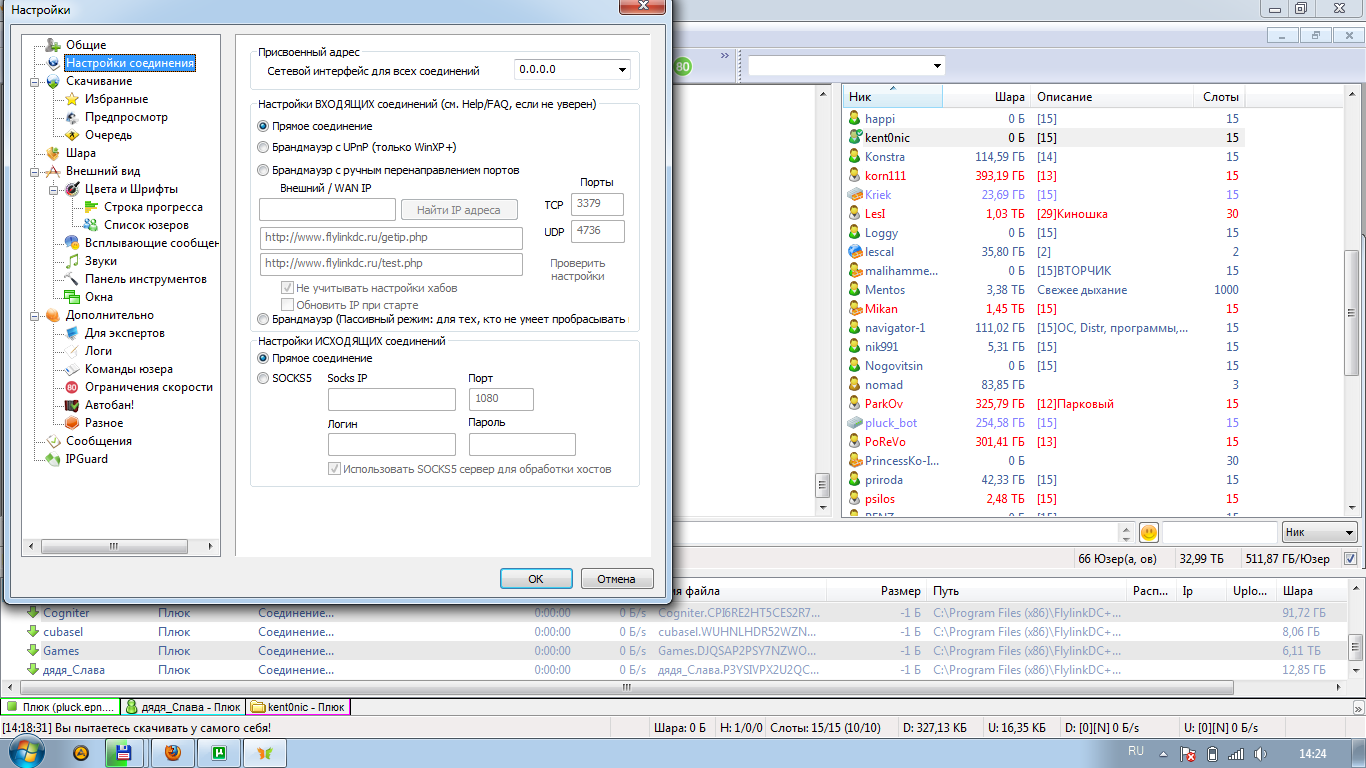The height and width of the screenshot is (768, 1366).
Task: Open the IPGuard icon entry
Action: click(53, 459)
